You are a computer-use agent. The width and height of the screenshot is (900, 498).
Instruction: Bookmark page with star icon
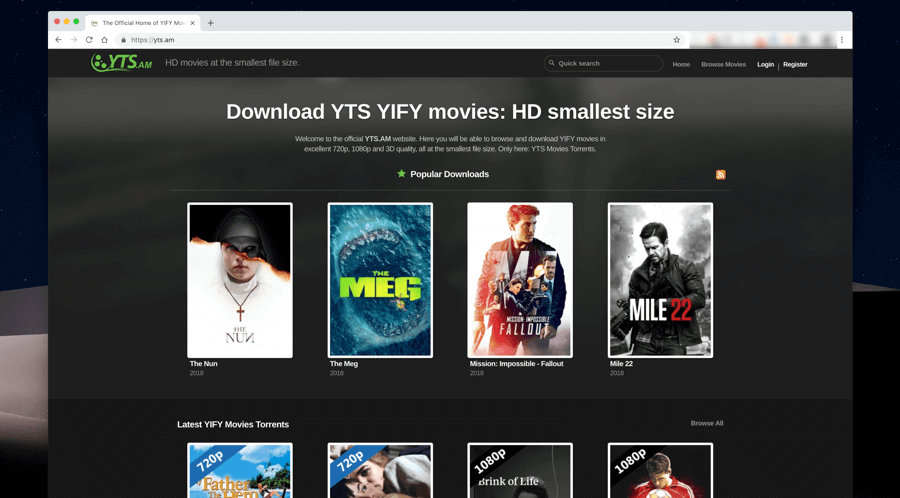pyautogui.click(x=677, y=40)
